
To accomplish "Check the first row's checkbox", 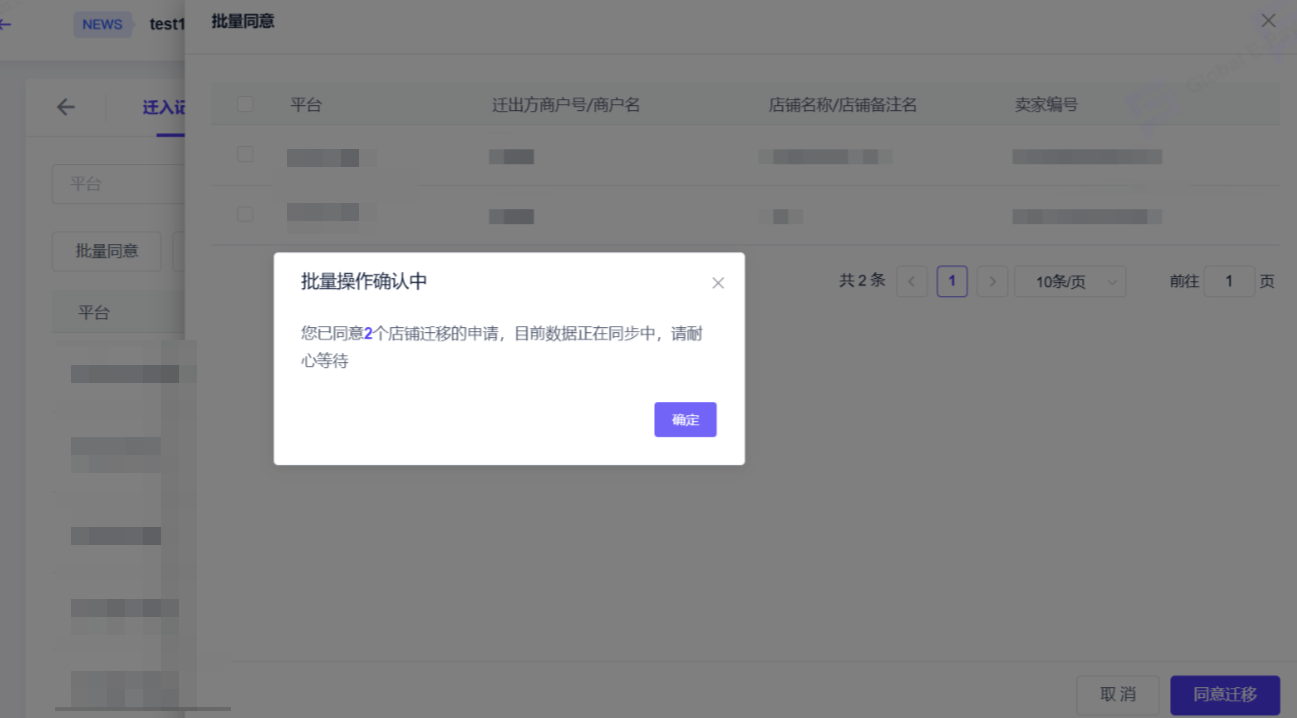I will pos(245,155).
